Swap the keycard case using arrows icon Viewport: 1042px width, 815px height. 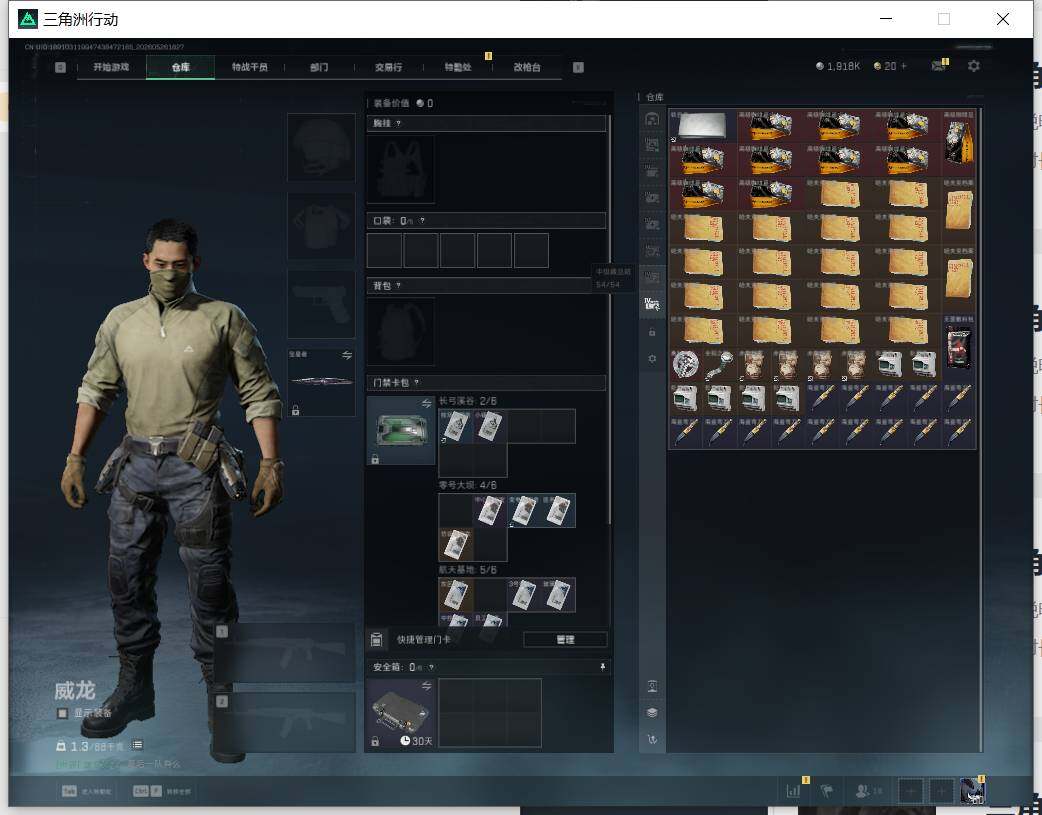426,404
